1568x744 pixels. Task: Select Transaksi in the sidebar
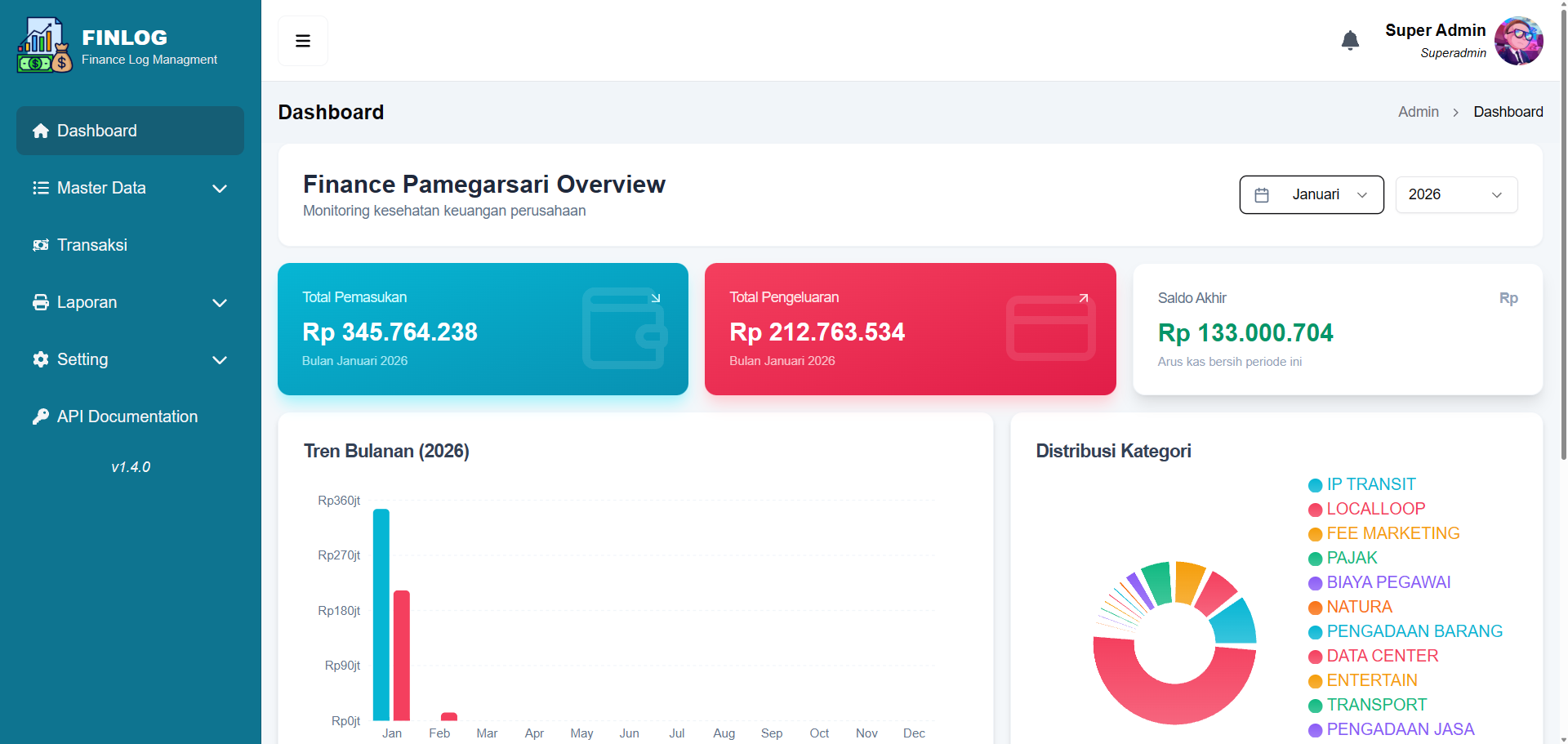92,245
